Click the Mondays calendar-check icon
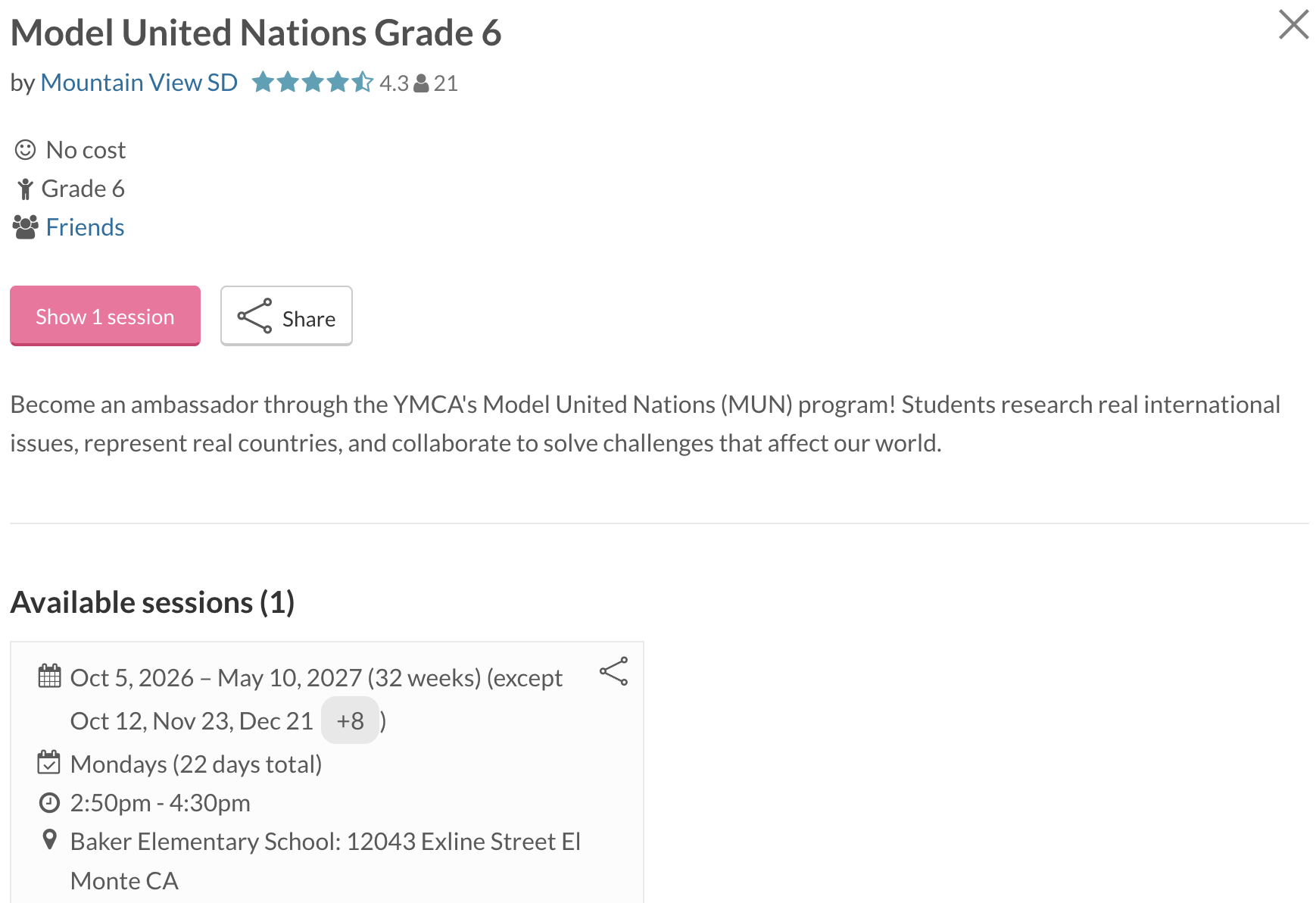 (x=48, y=762)
